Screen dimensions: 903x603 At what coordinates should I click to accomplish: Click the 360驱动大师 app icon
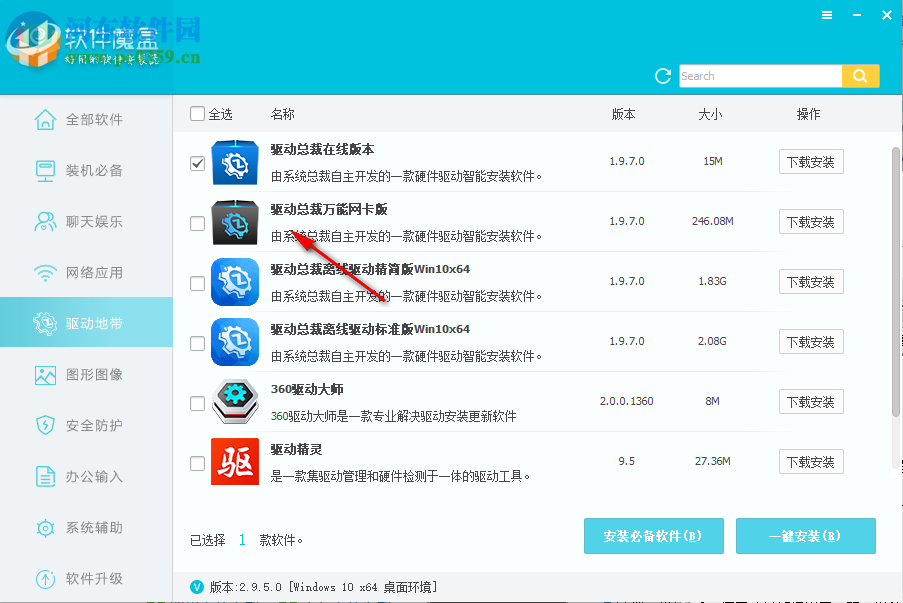point(235,402)
